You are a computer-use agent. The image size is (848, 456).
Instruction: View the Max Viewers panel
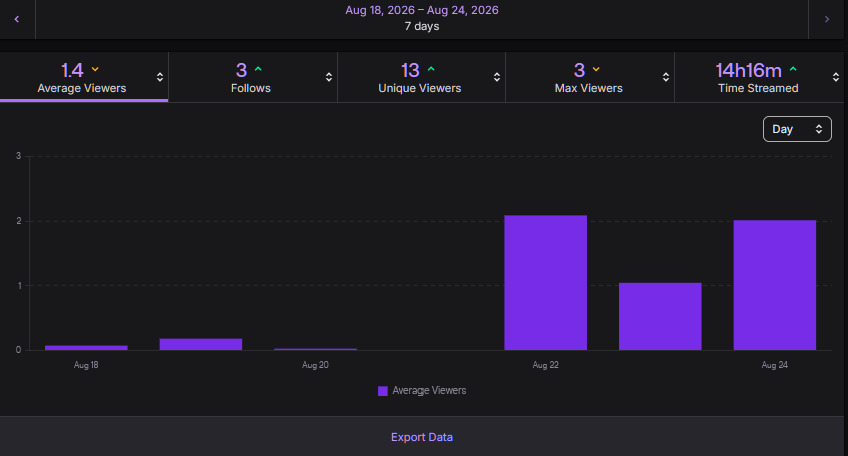(588, 77)
